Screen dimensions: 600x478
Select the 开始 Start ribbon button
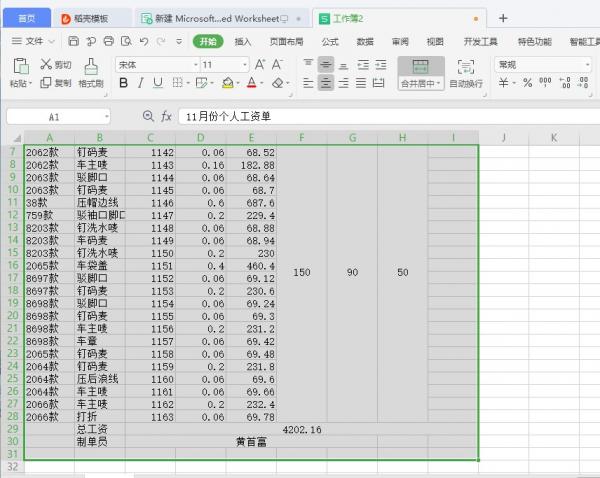pyautogui.click(x=208, y=41)
